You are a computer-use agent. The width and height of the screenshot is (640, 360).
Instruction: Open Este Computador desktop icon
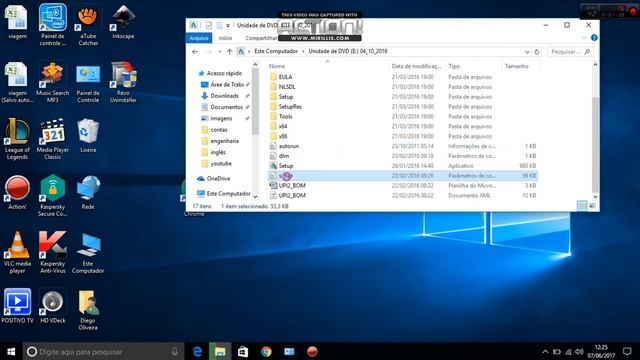(88, 253)
